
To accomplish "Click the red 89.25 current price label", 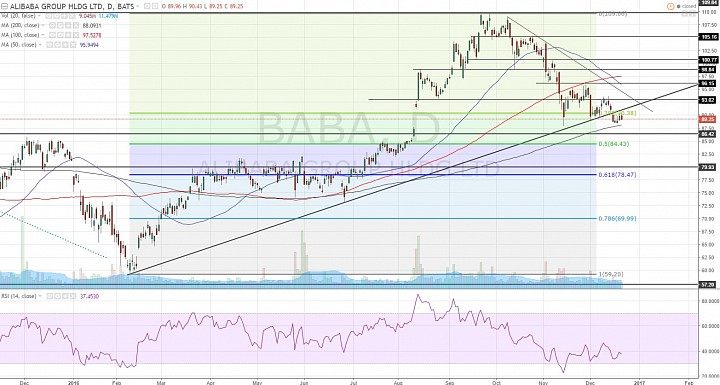I will (708, 119).
